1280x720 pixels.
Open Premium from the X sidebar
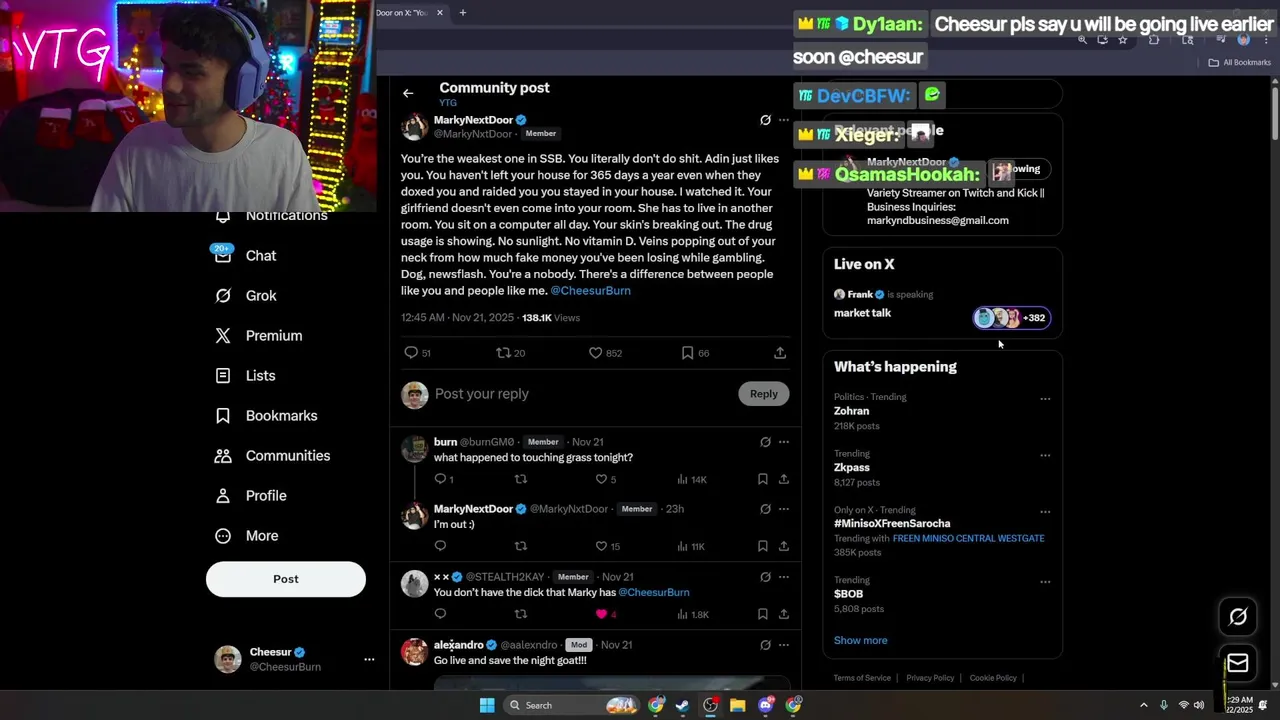(x=259, y=336)
